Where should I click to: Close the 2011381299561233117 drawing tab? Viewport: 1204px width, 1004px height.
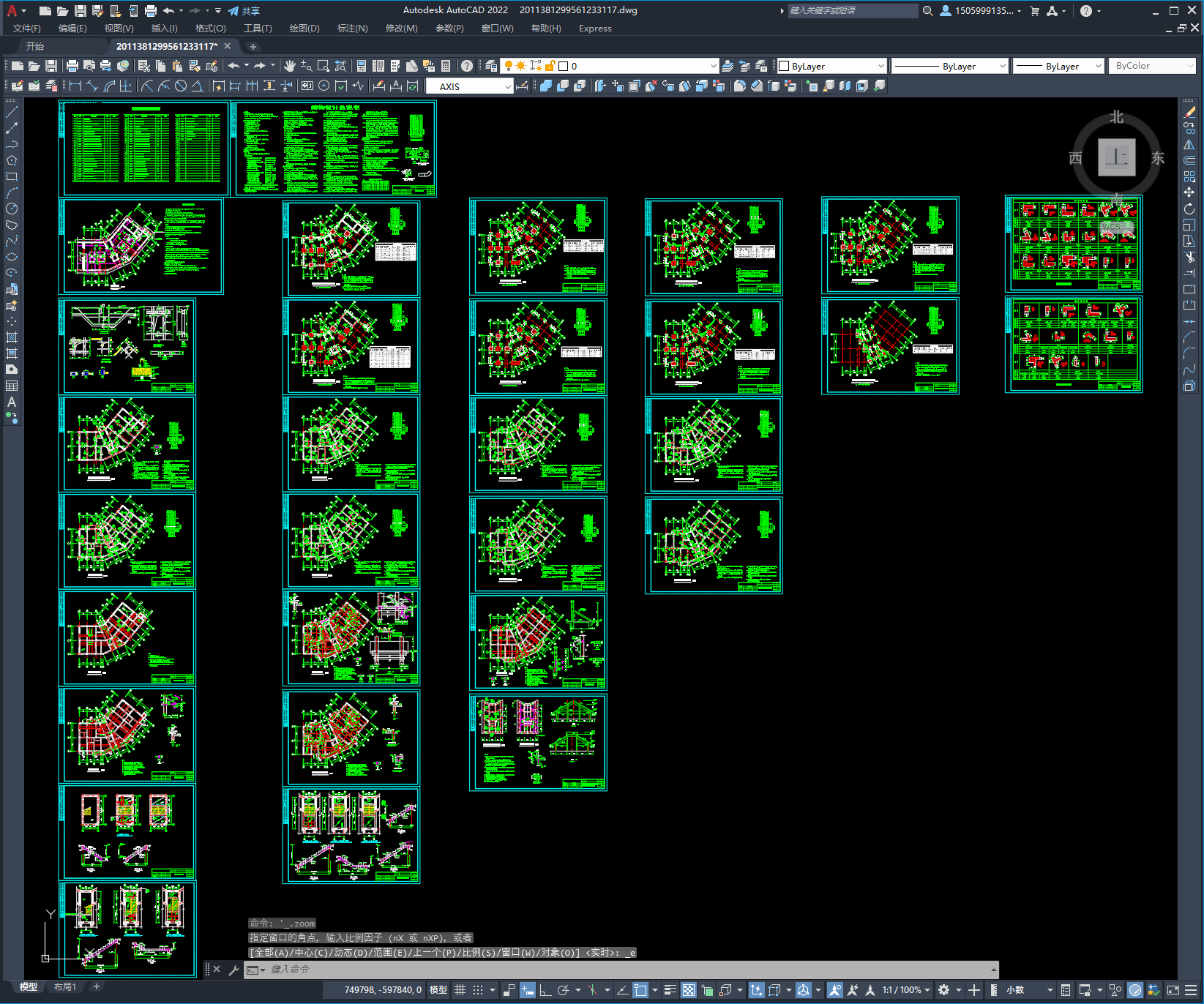[228, 46]
